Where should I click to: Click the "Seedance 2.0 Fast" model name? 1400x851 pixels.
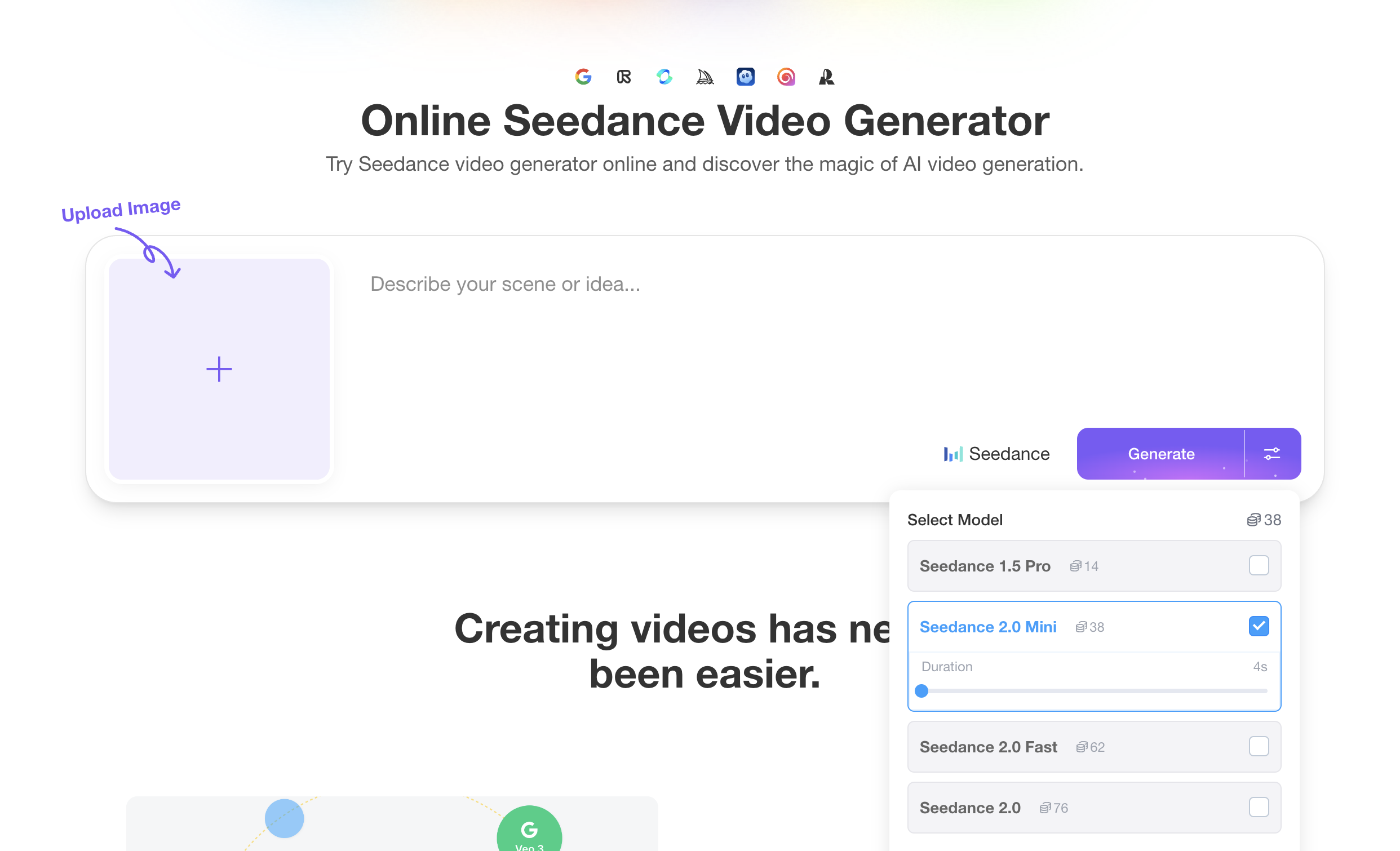pos(988,747)
